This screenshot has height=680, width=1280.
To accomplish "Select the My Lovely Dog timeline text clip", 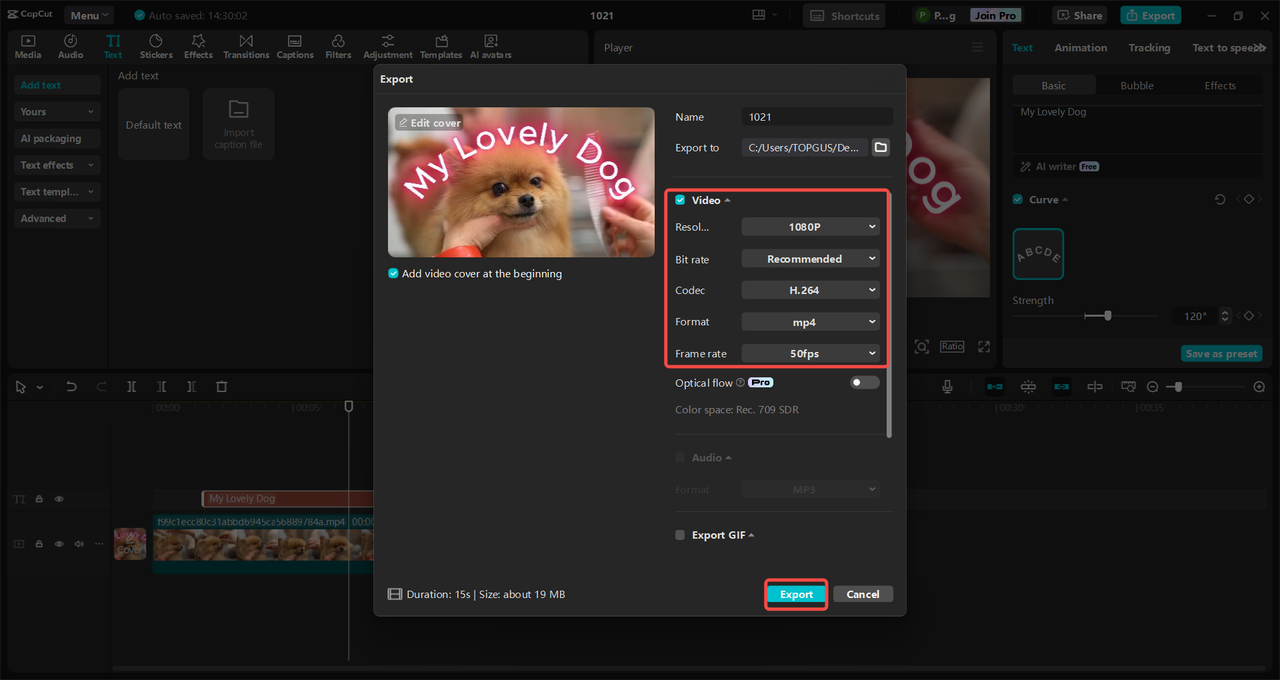I will point(289,499).
